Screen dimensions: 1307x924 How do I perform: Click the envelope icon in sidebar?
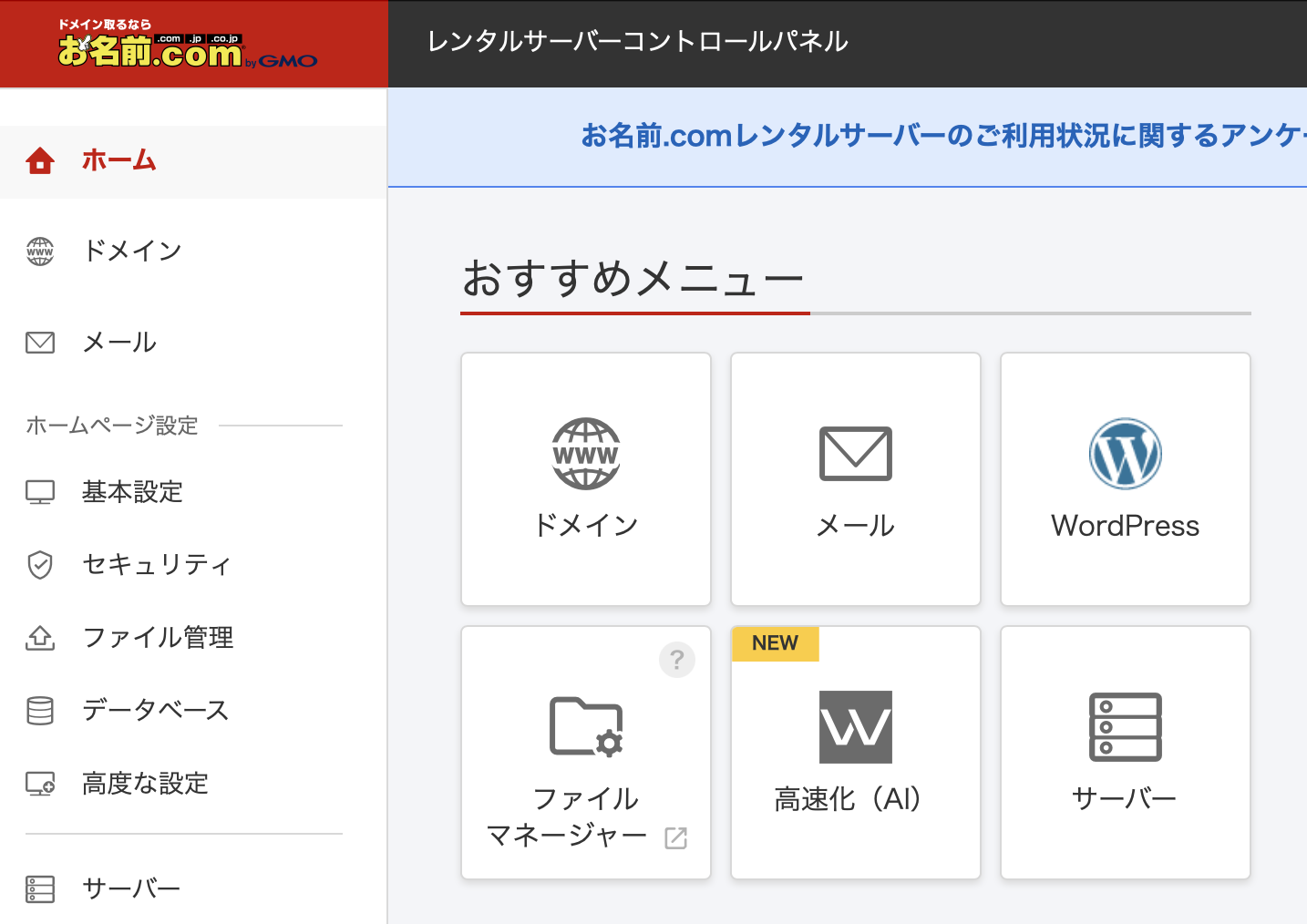(40, 343)
